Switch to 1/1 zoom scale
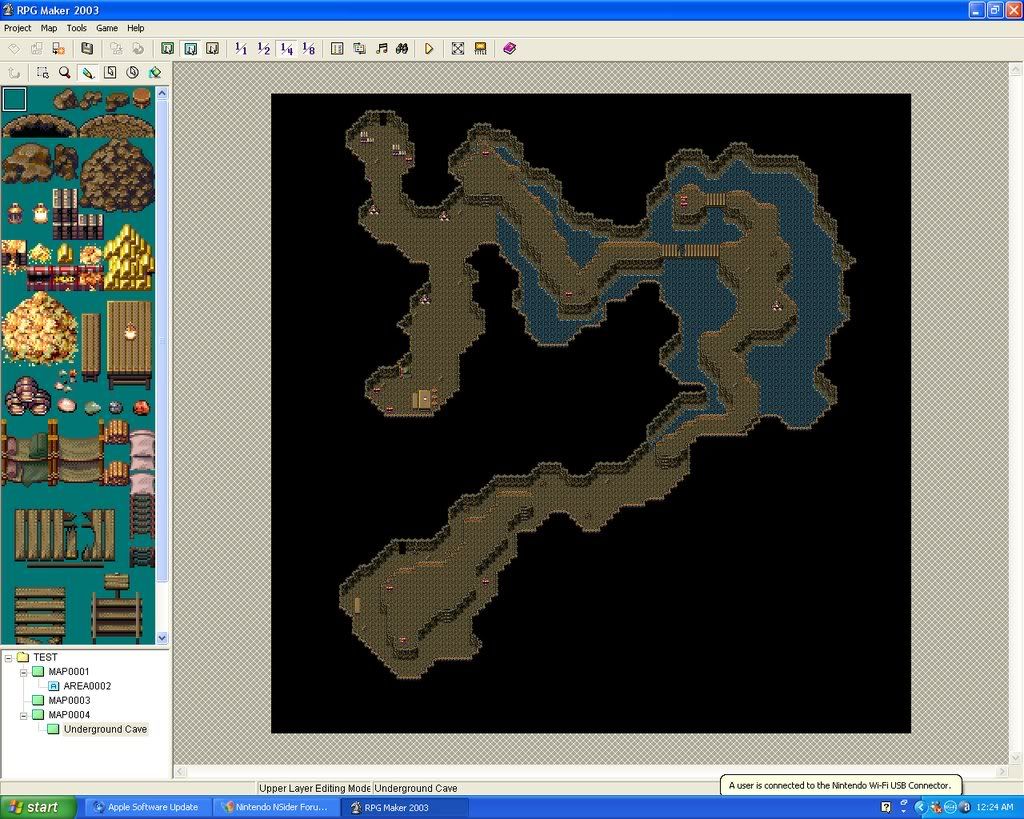This screenshot has width=1024, height=819. (241, 48)
